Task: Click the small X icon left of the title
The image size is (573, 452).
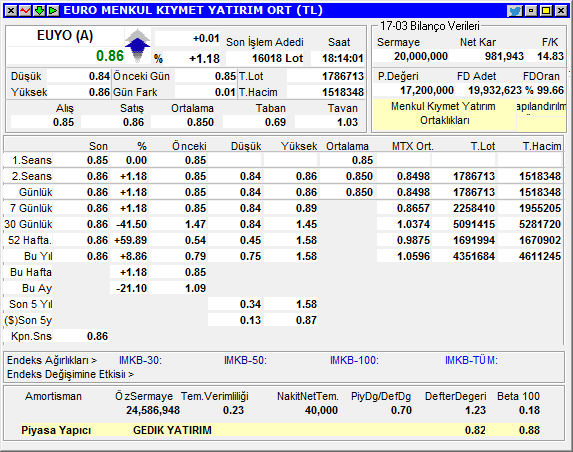Action: 11,11
